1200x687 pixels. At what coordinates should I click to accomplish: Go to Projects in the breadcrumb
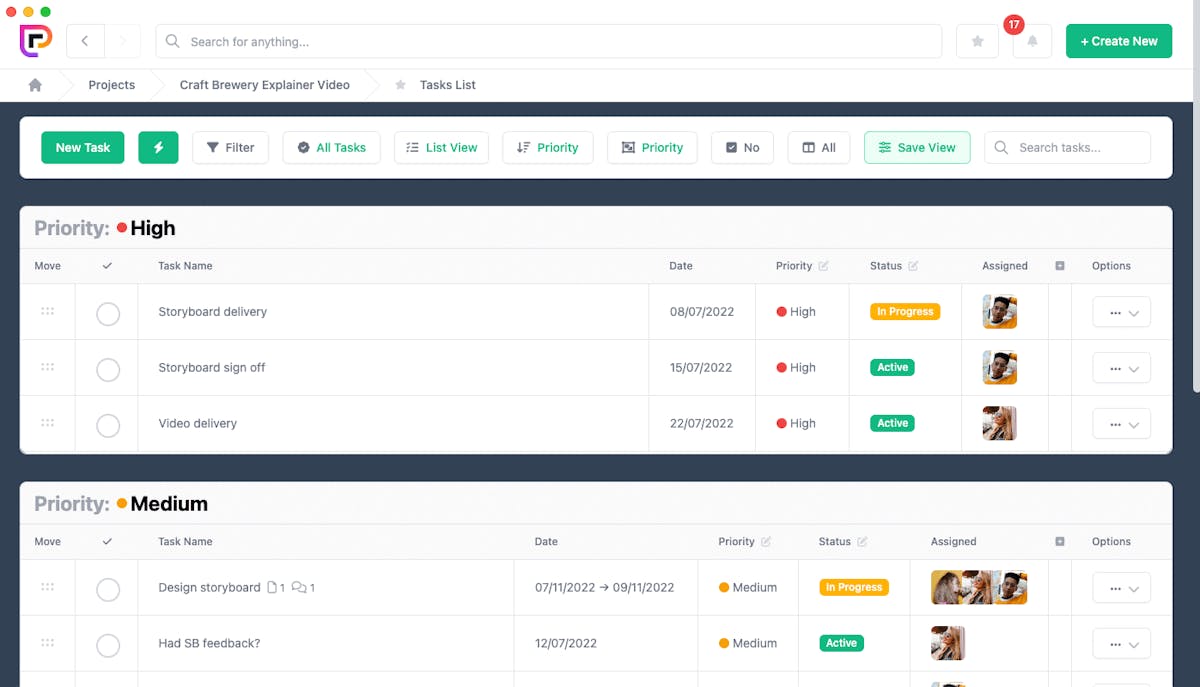point(111,85)
